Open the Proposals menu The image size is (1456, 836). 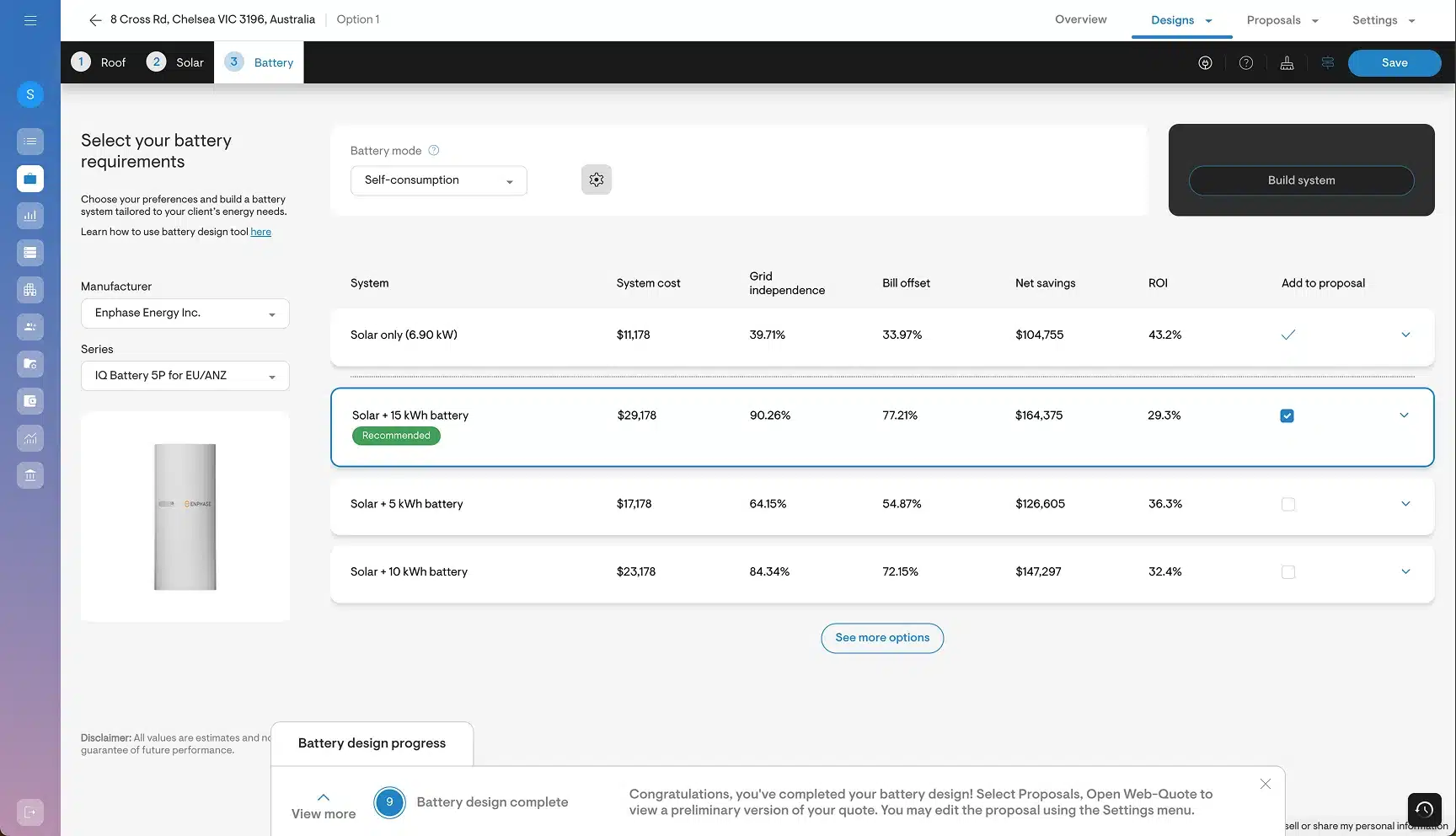tap(1282, 20)
